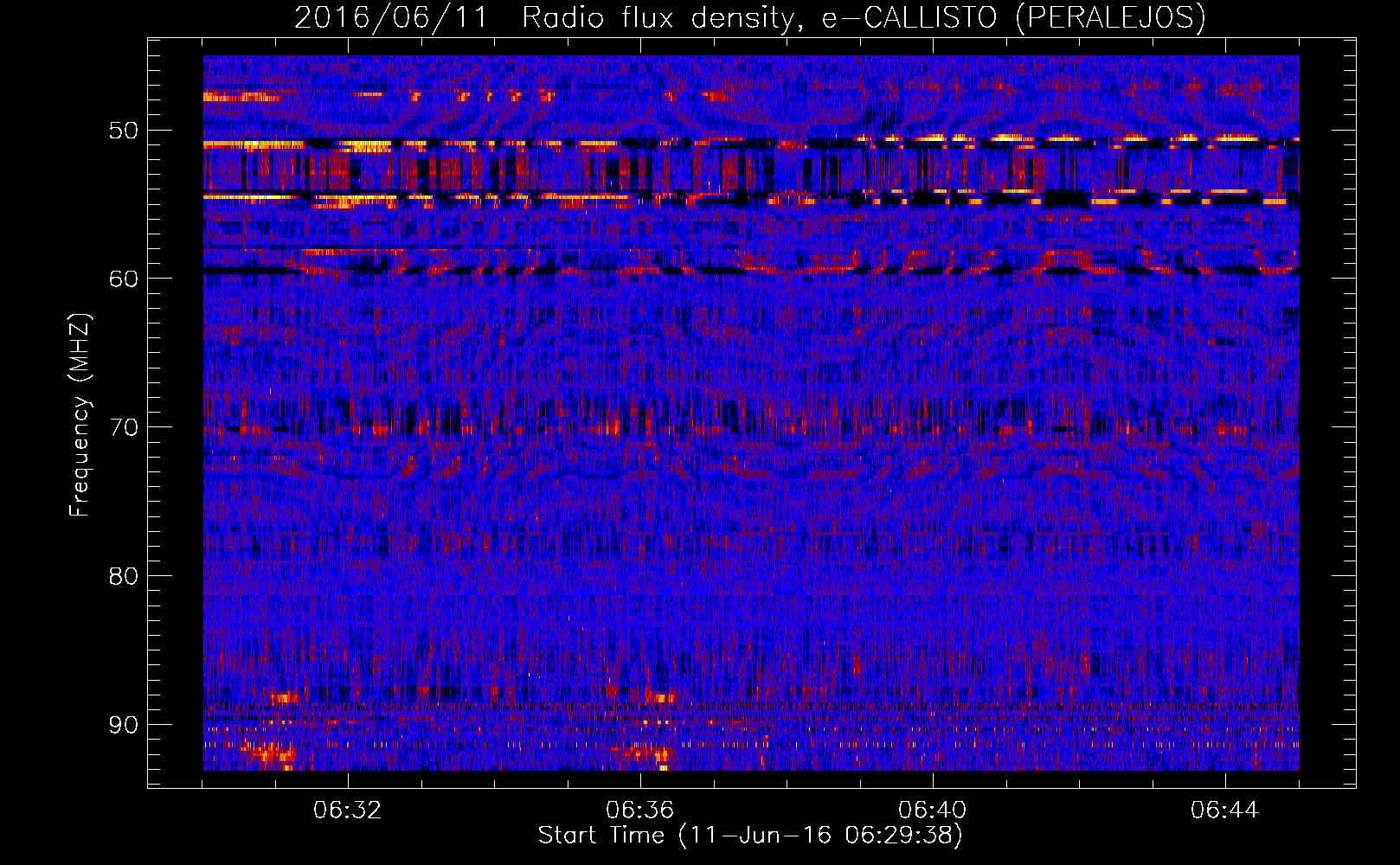Image resolution: width=1400 pixels, height=865 pixels.
Task: Click the 90 frequency tick label
Action: [123, 724]
